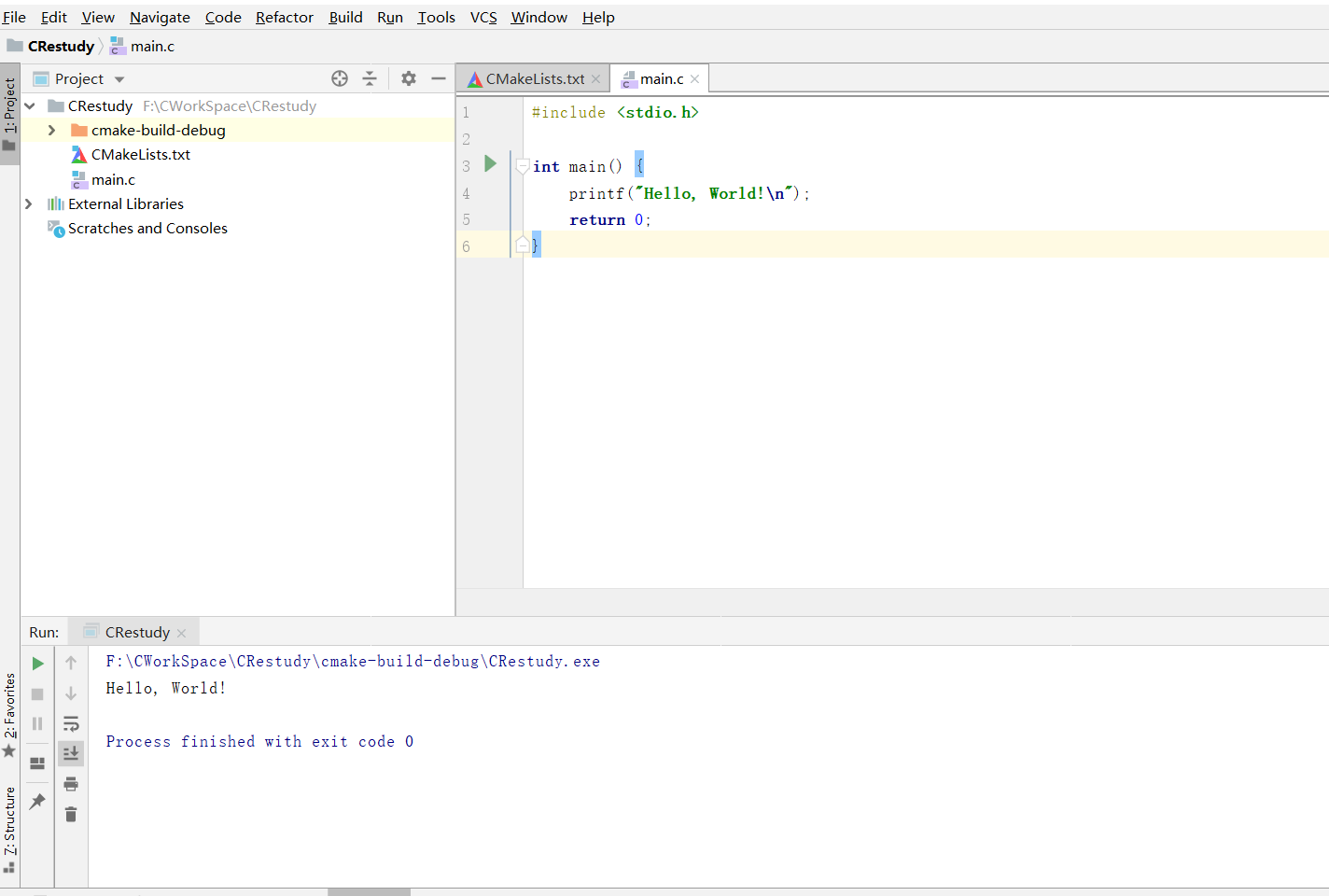Click the Pause output icon
The height and width of the screenshot is (896, 1329).
pyautogui.click(x=37, y=723)
